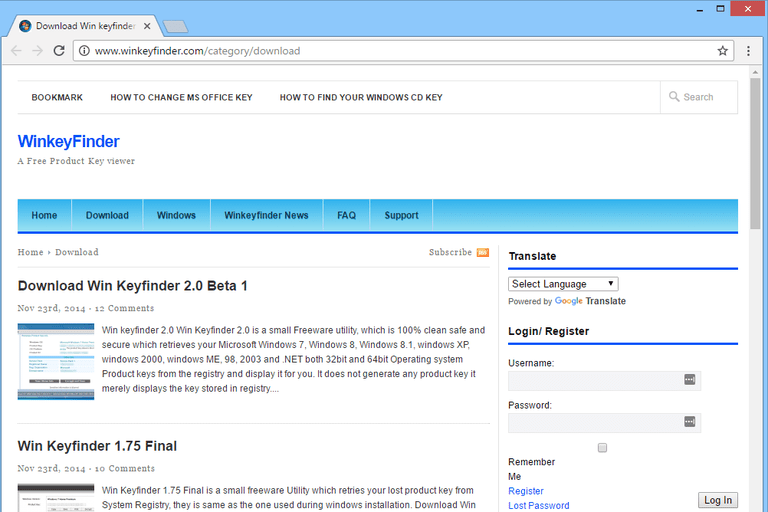Click the browser back arrow
Screen dimensions: 768x512
[16, 51]
